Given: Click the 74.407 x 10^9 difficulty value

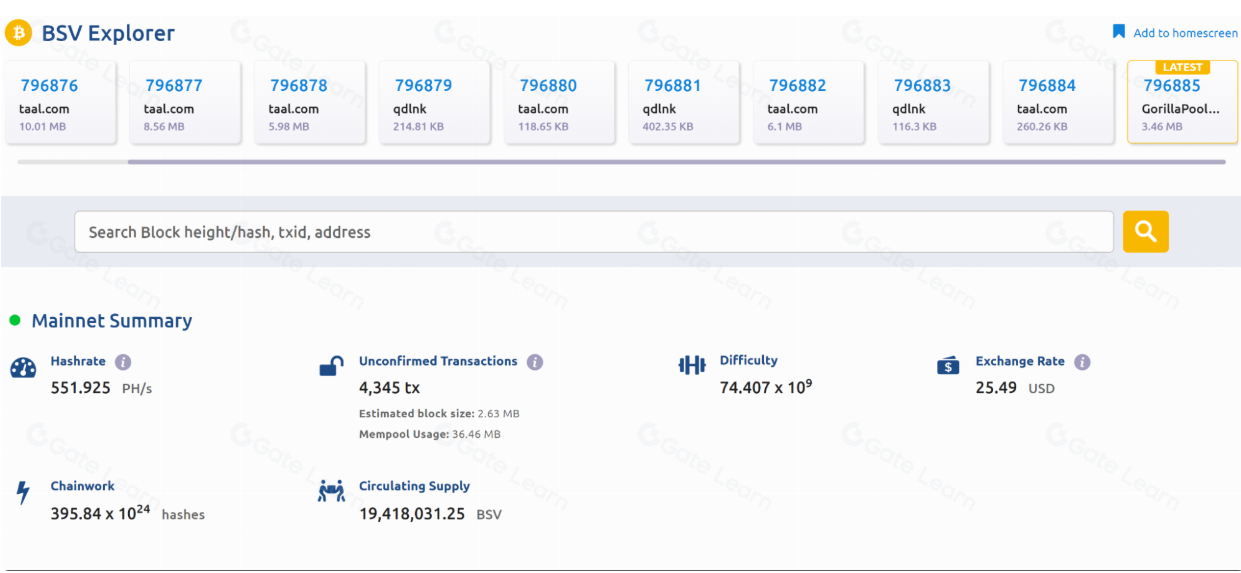Looking at the screenshot, I should 766,386.
